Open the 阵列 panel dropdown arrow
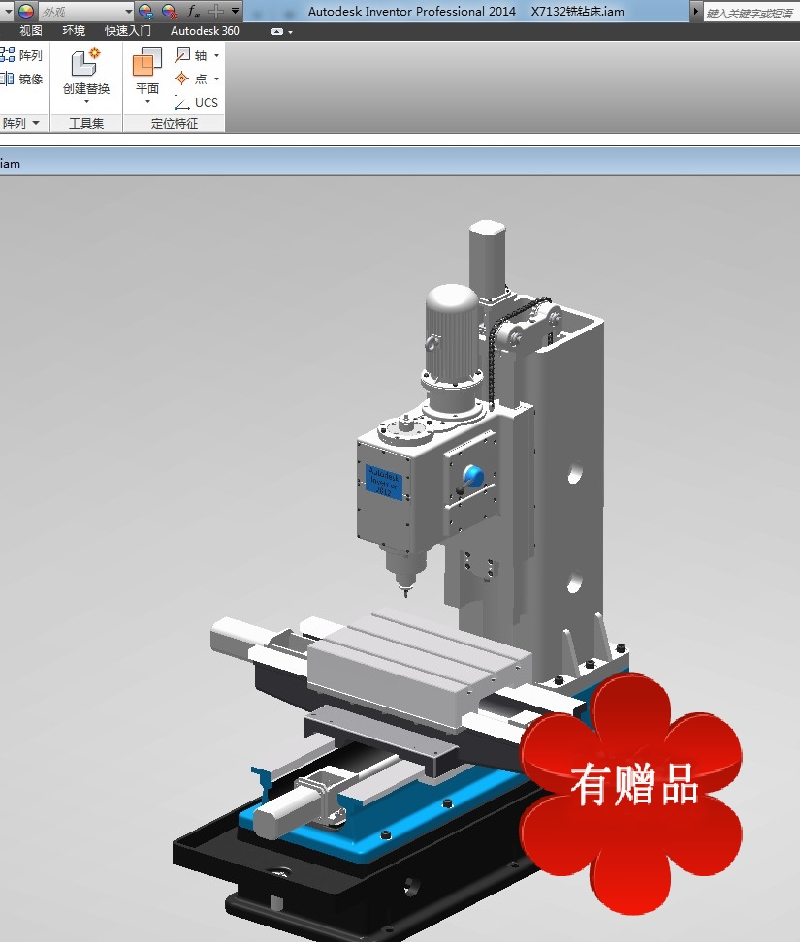 [38, 122]
